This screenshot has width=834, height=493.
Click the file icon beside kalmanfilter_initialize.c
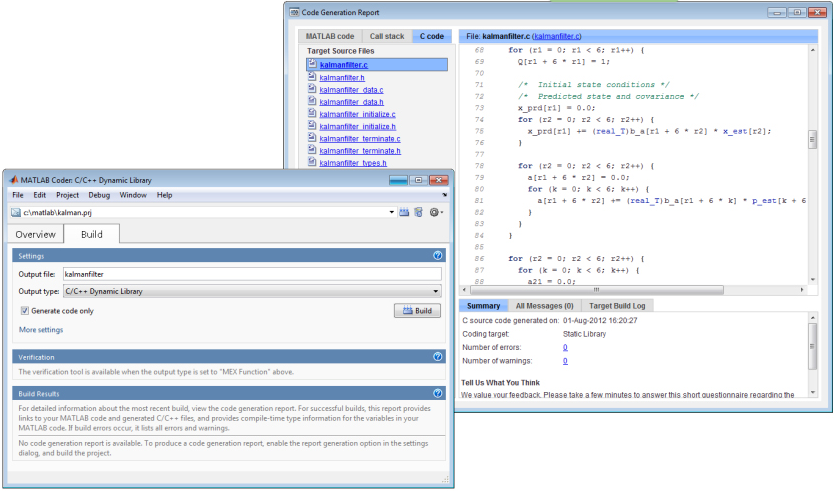[x=312, y=113]
